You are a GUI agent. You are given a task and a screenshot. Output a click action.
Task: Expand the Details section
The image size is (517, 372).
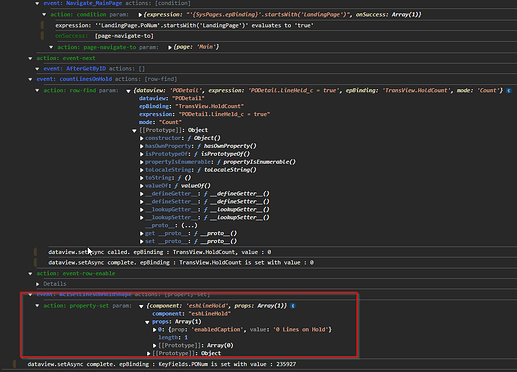[x=38, y=284]
